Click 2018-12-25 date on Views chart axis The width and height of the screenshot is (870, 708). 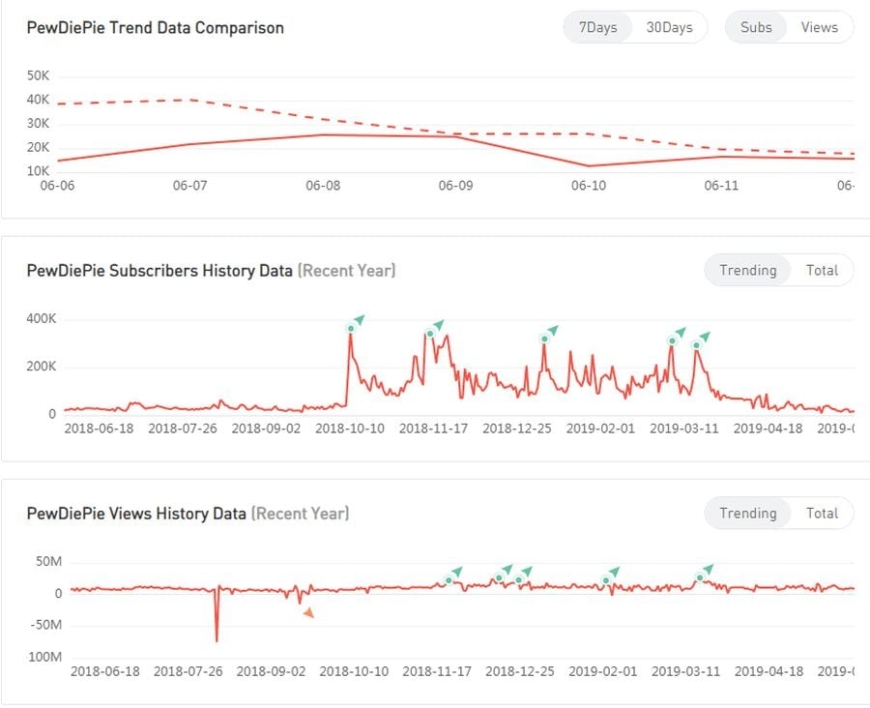(520, 671)
